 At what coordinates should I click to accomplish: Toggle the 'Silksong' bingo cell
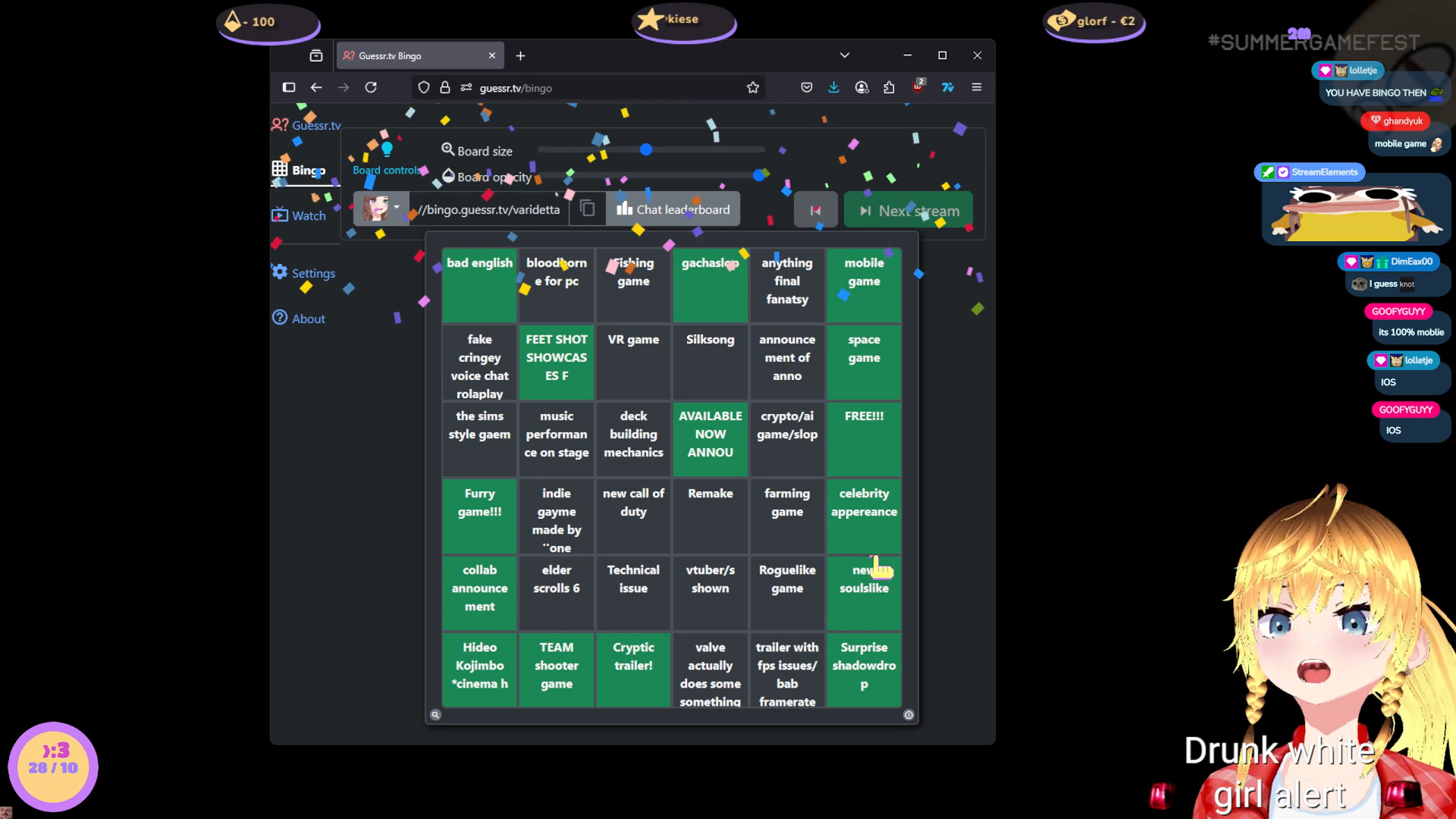click(x=710, y=362)
